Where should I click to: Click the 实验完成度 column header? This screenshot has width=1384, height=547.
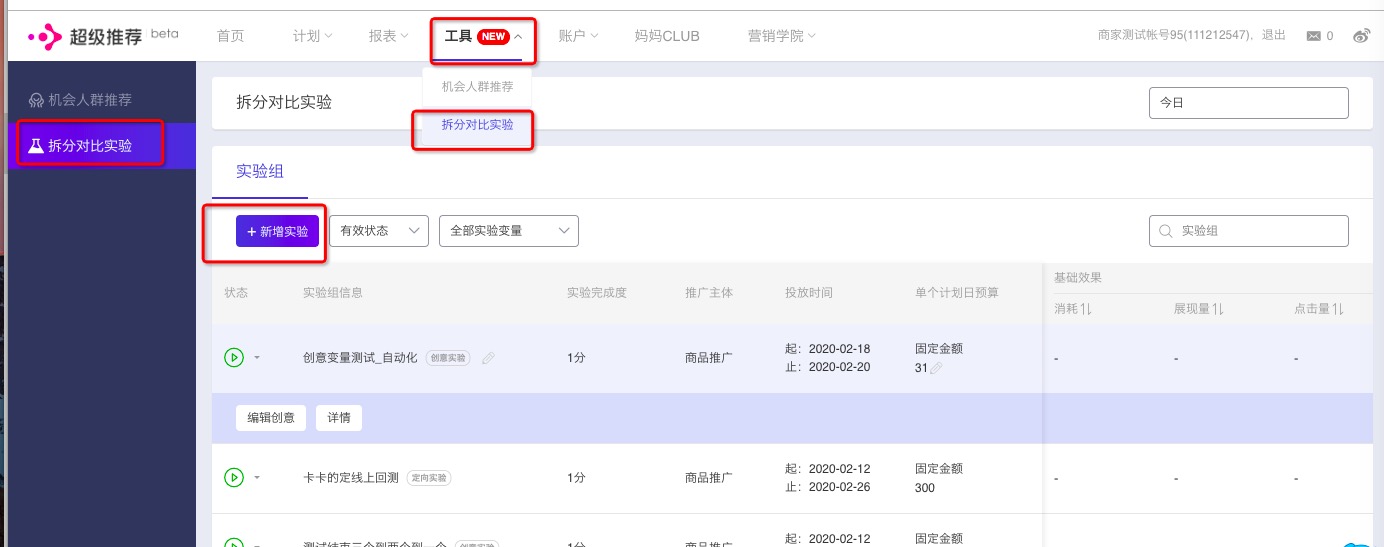[597, 293]
